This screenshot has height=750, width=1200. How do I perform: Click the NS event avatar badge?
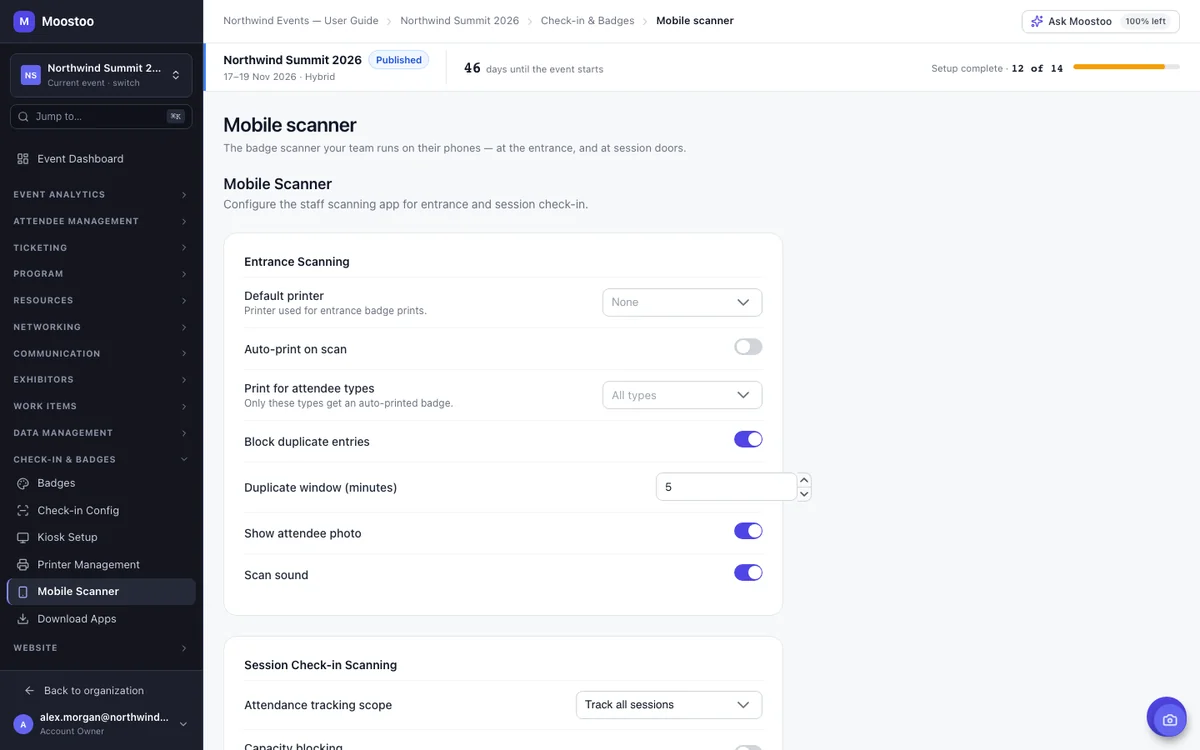pos(31,75)
